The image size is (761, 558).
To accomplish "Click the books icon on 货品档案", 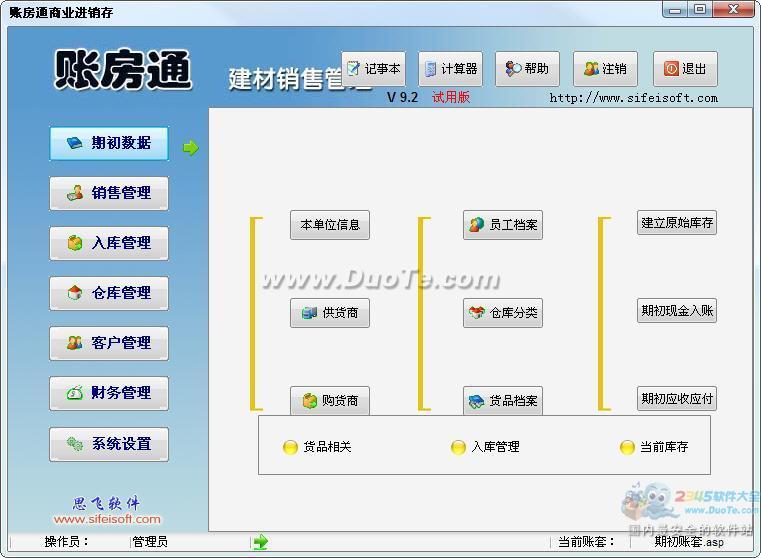I will tap(477, 401).
